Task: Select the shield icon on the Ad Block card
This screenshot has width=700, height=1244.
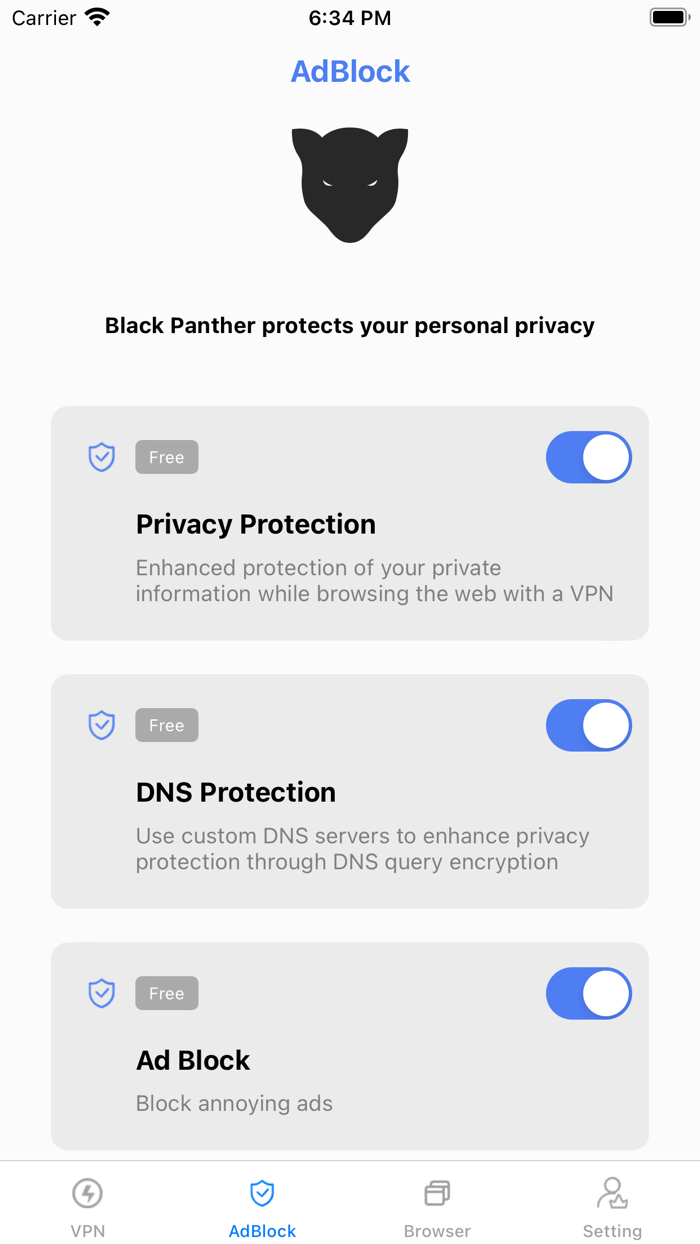Action: [101, 993]
